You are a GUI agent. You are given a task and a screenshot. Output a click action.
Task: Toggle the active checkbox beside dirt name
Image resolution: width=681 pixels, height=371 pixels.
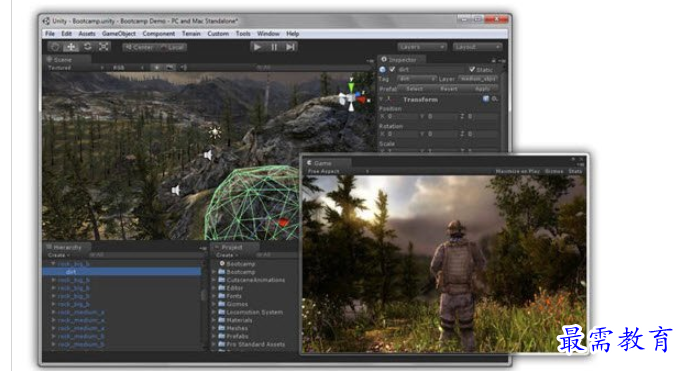click(x=392, y=69)
